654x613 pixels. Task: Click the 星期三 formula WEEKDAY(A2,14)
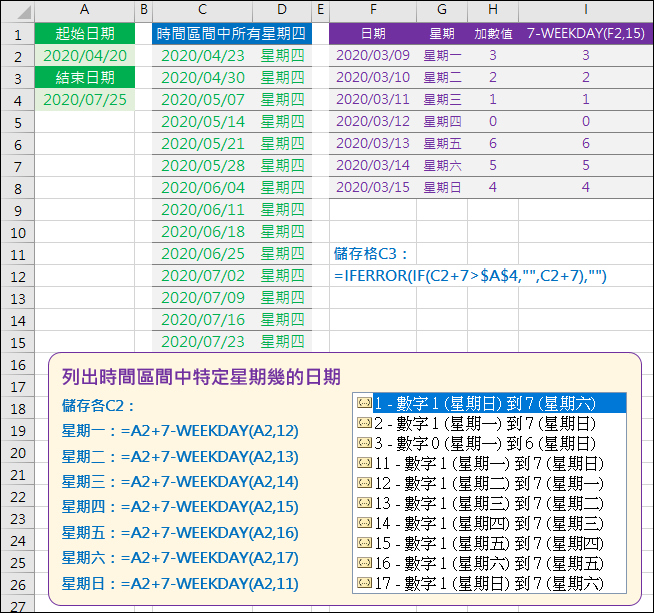[x=180, y=482]
